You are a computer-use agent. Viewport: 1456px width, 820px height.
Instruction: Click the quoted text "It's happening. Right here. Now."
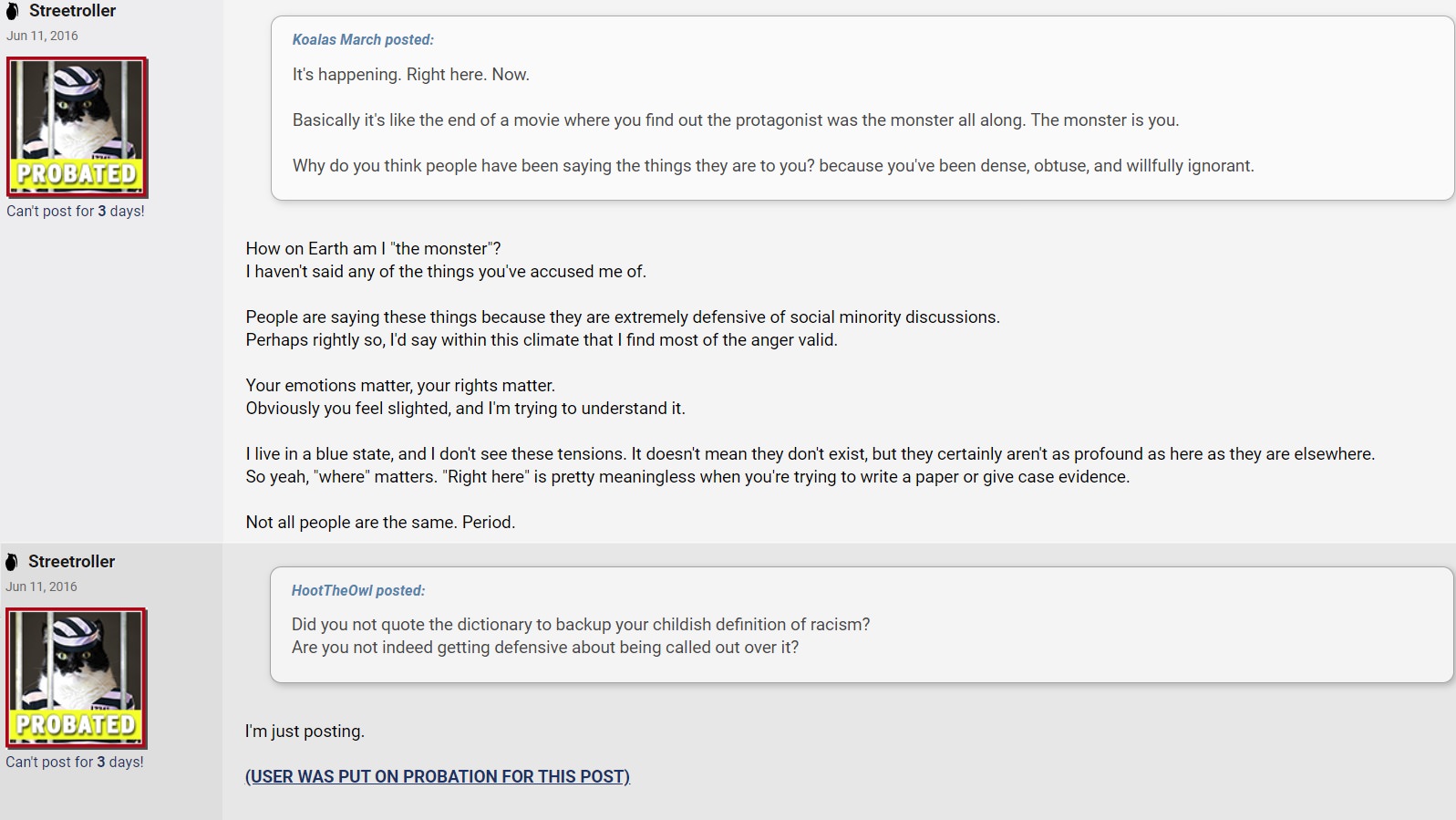[411, 75]
